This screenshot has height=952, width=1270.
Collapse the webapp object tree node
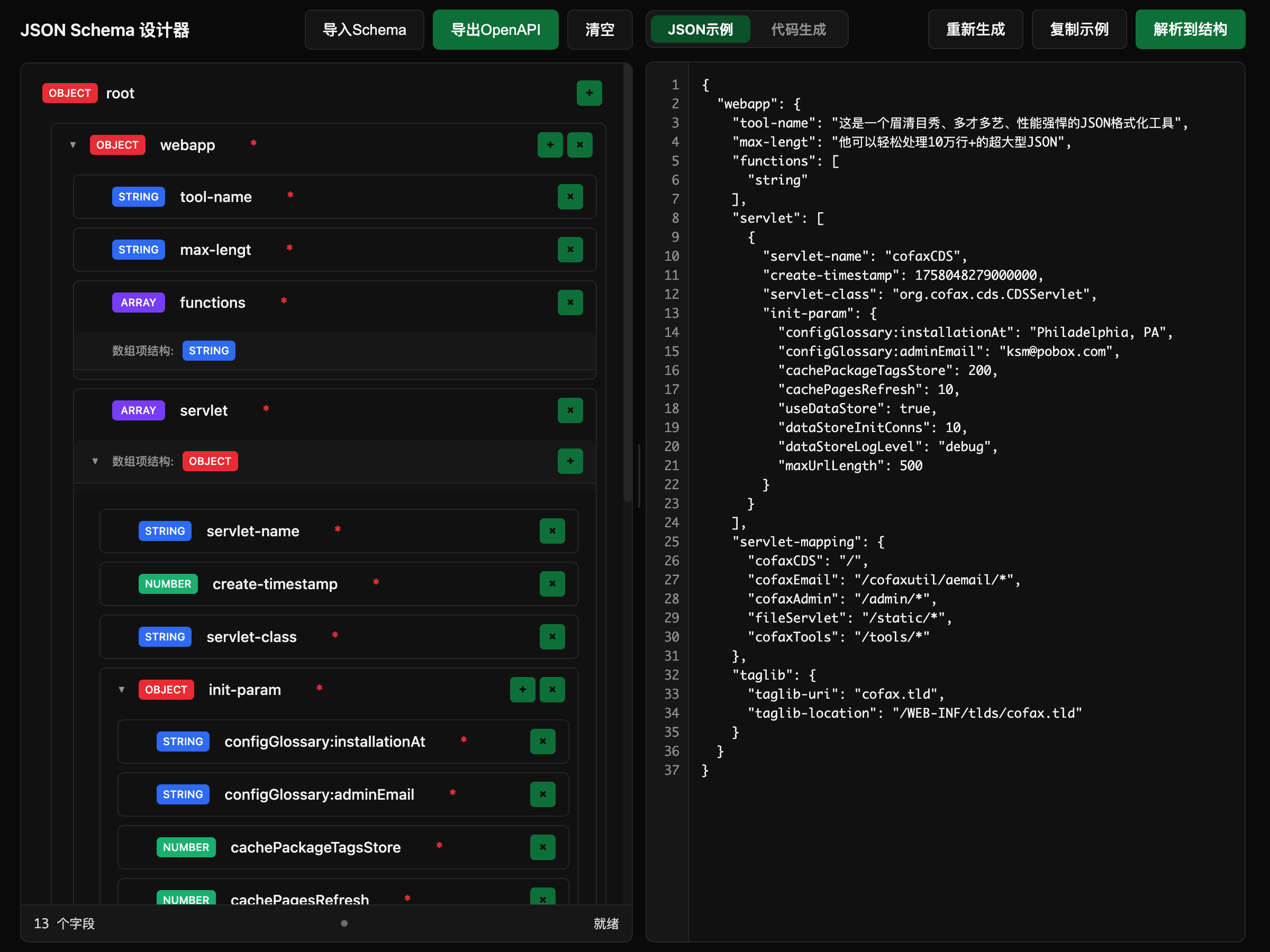click(73, 144)
